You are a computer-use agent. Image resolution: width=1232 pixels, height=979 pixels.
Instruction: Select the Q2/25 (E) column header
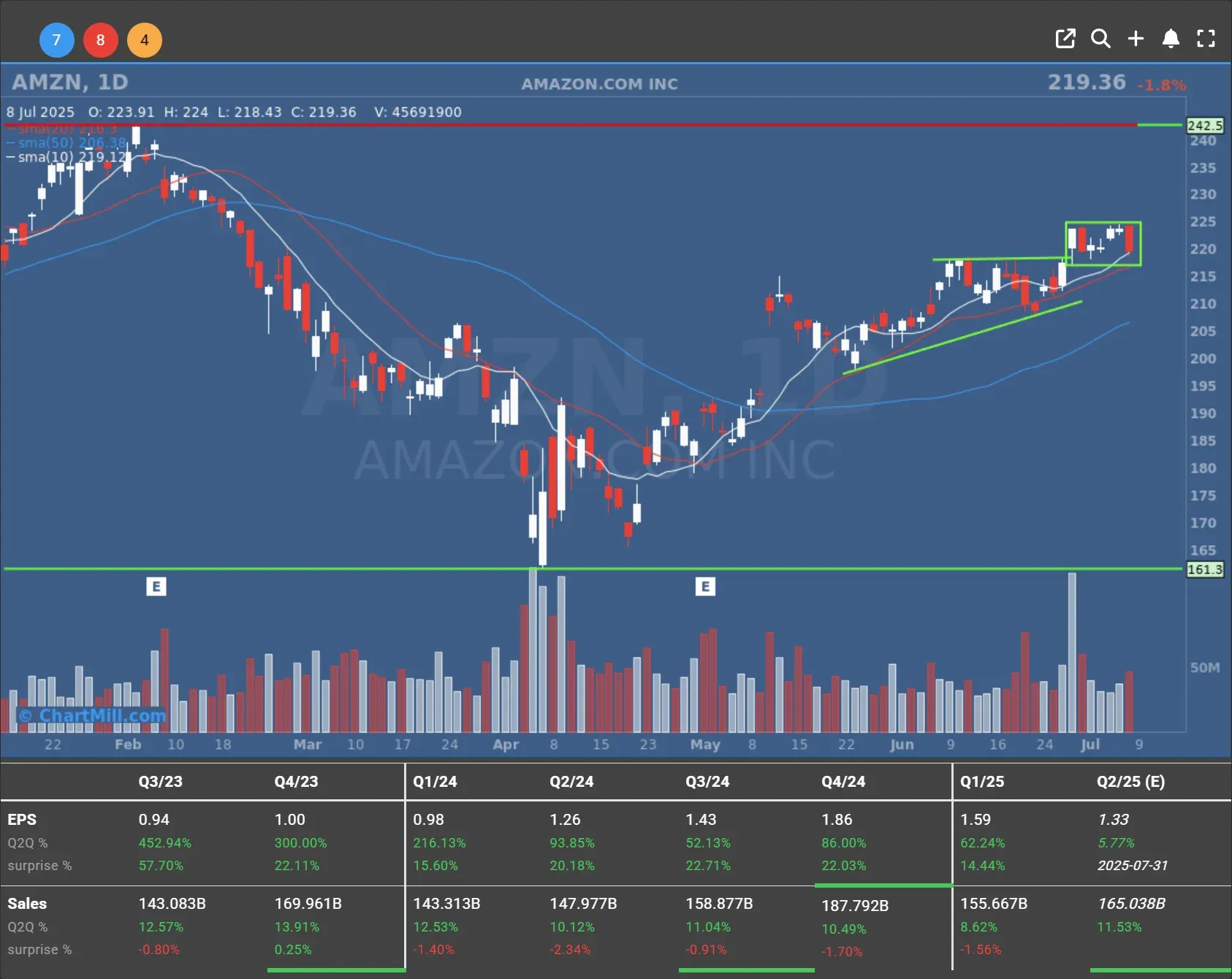click(1131, 782)
